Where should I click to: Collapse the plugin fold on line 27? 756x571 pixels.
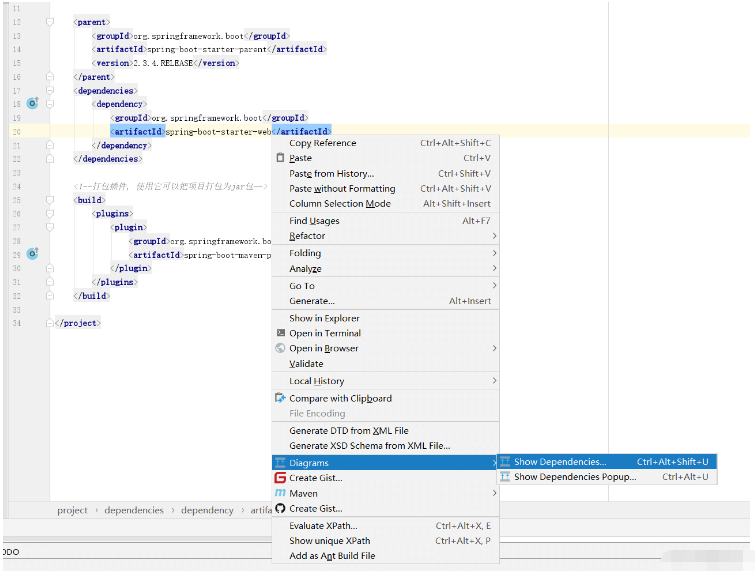(x=50, y=227)
